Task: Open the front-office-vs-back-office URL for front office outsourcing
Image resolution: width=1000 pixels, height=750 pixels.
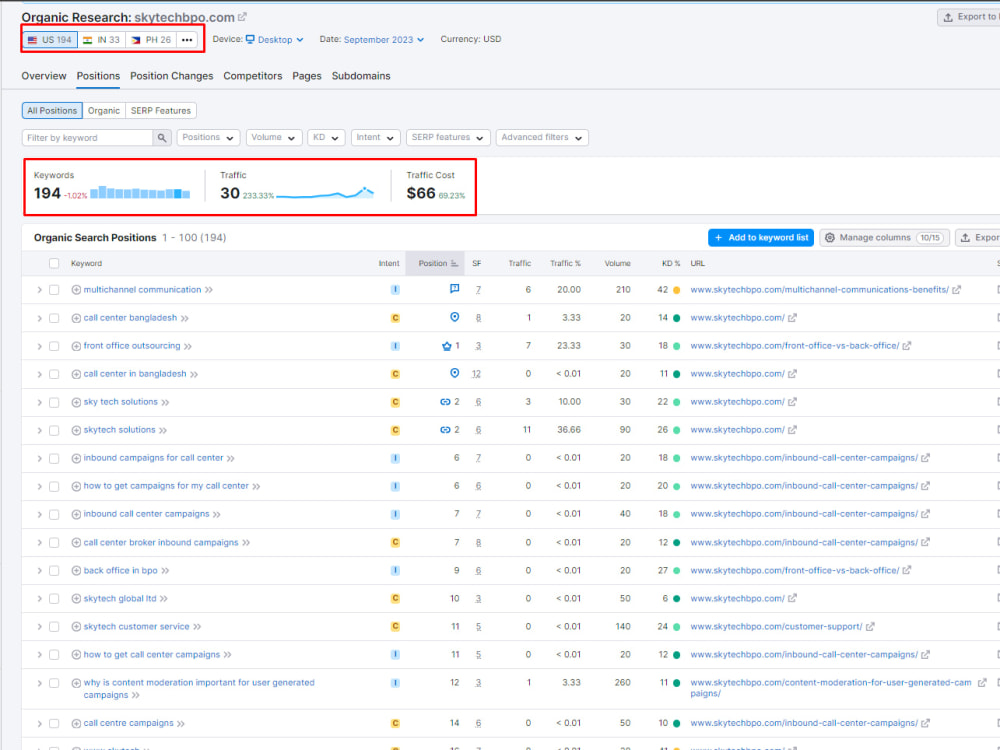Action: pyautogui.click(x=795, y=346)
